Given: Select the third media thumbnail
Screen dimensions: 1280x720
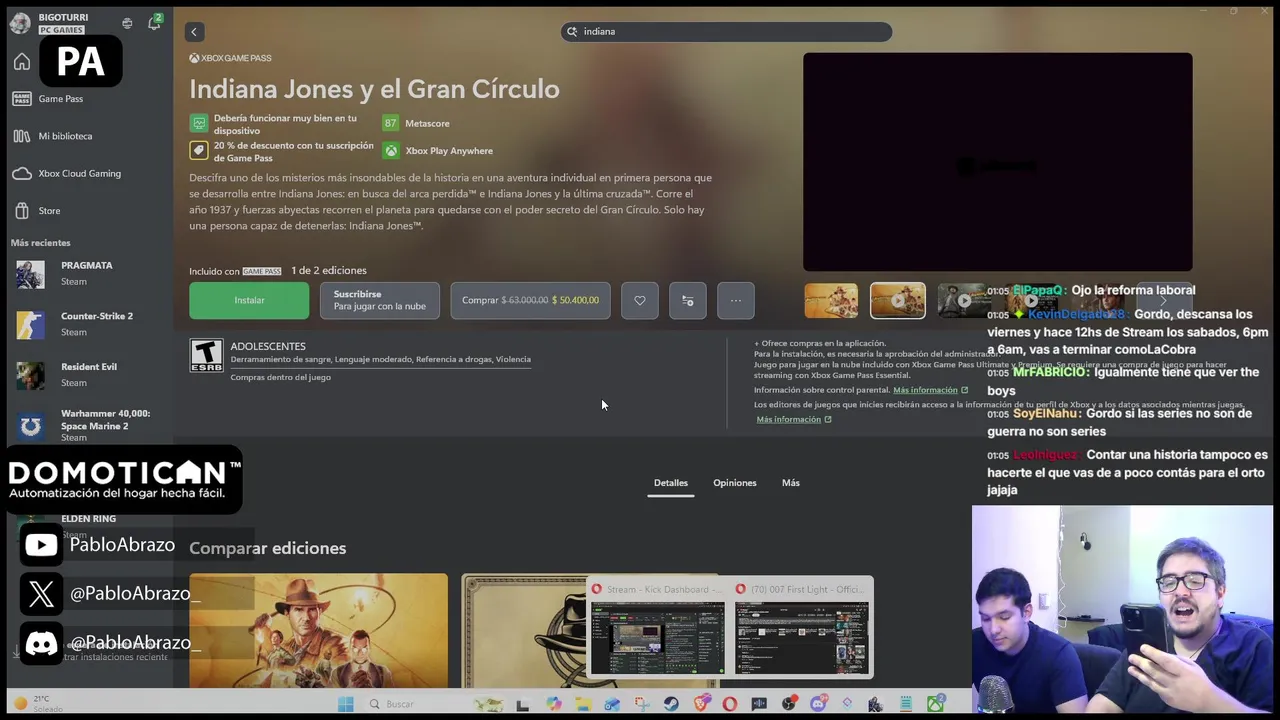Looking at the screenshot, I should pos(962,301).
